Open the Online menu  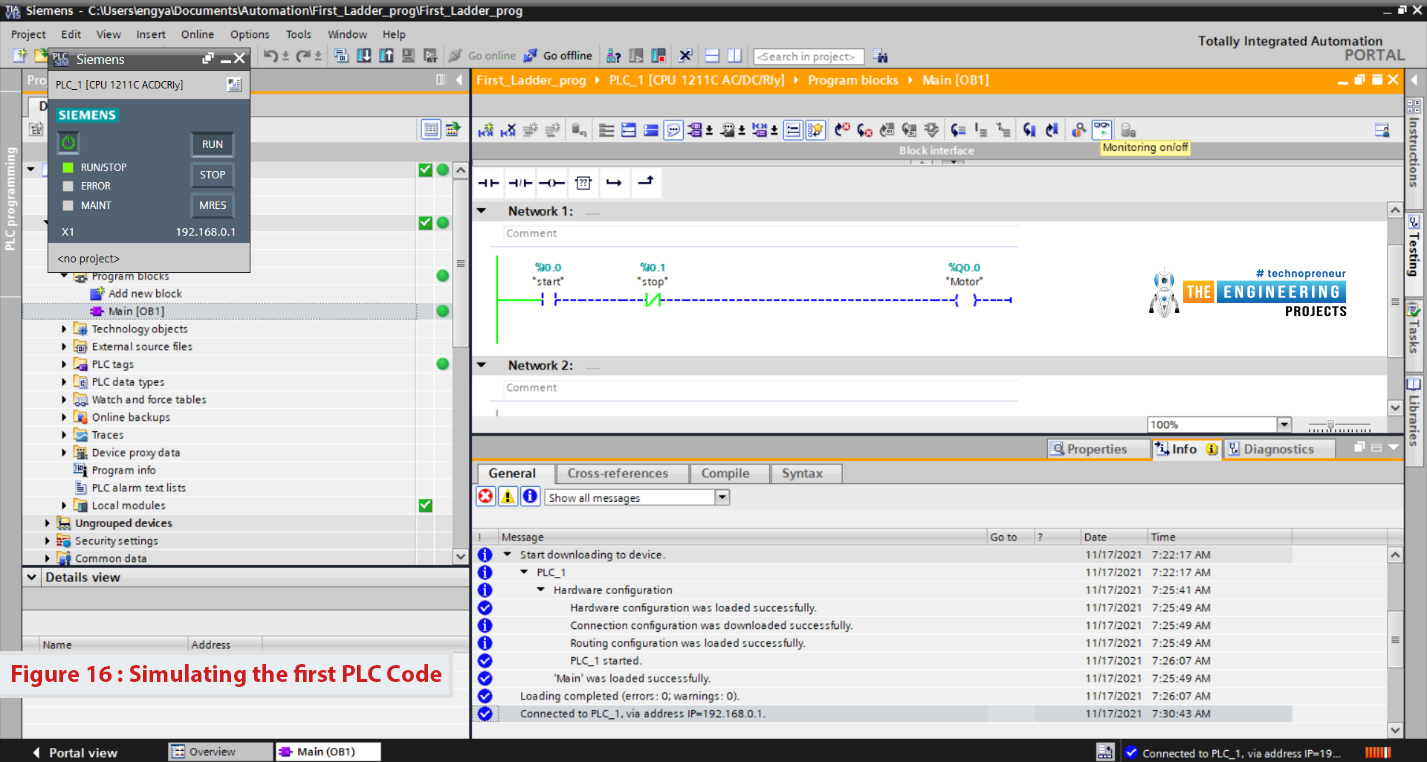(197, 34)
